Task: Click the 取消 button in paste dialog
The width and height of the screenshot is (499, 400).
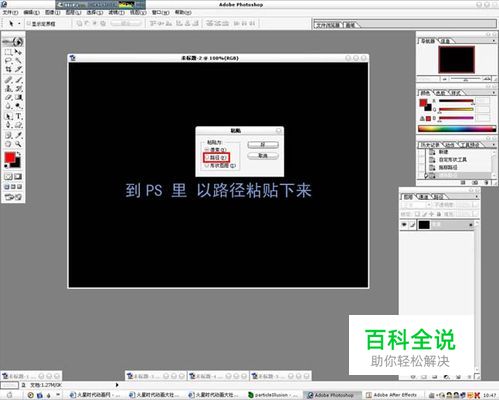Action: [263, 156]
